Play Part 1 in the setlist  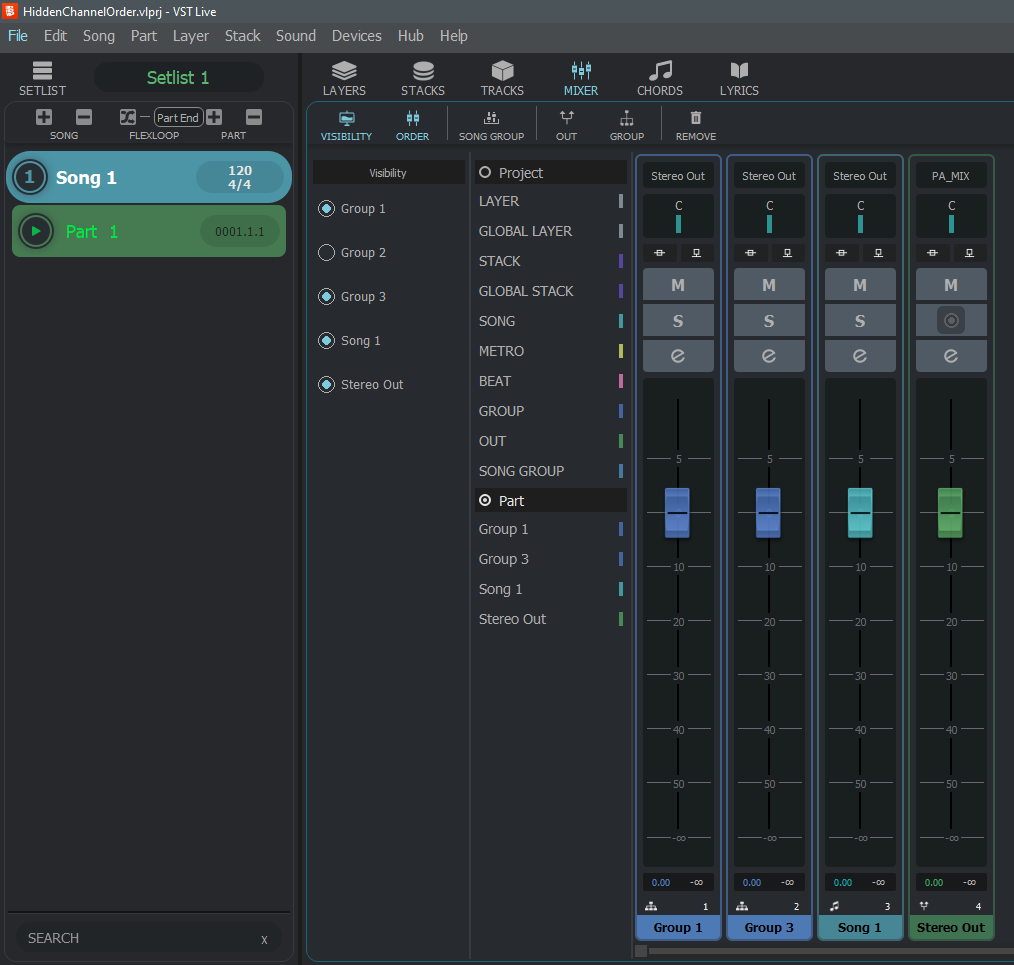tap(36, 232)
